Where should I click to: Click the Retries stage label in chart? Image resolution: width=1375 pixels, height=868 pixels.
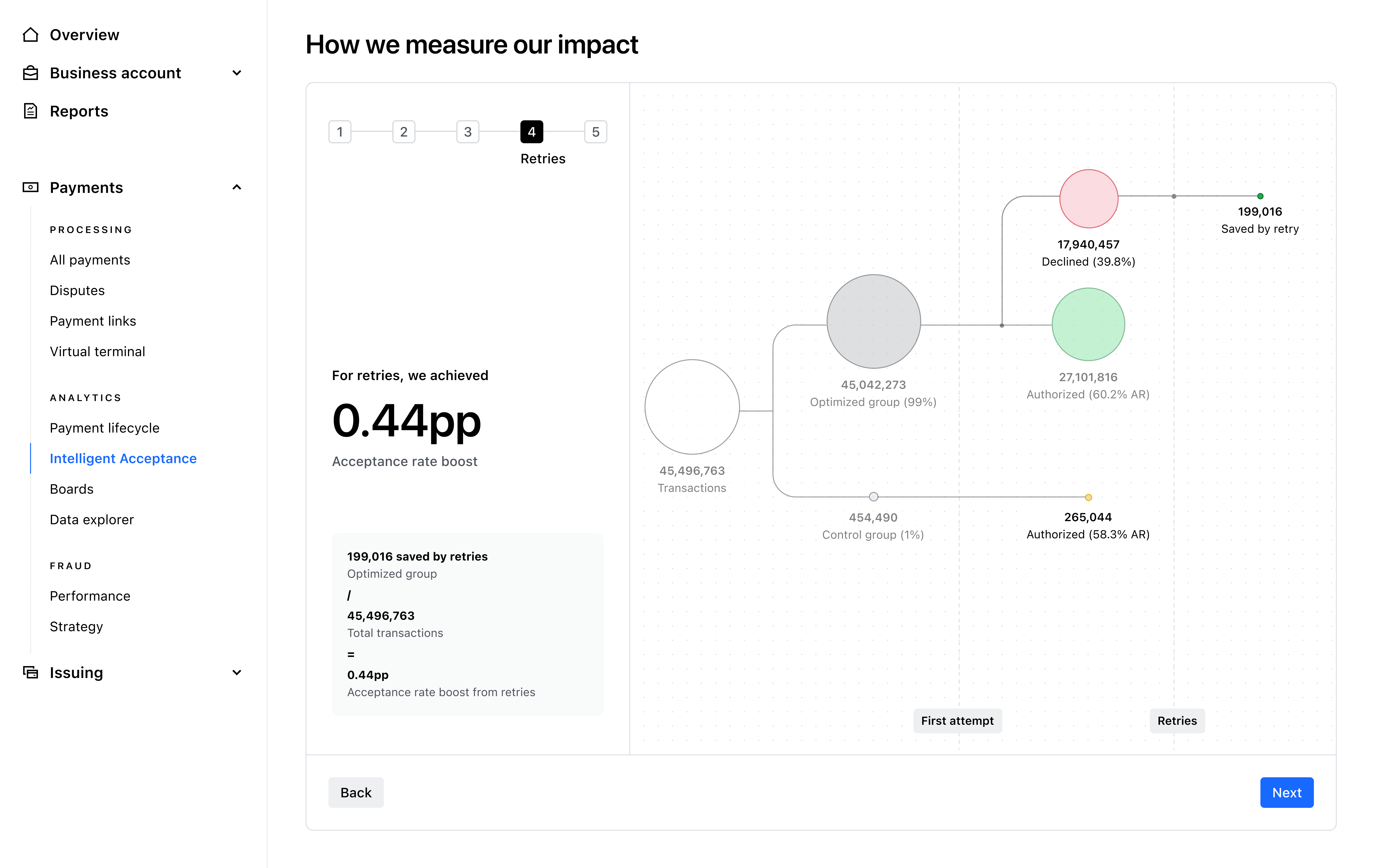[1177, 721]
